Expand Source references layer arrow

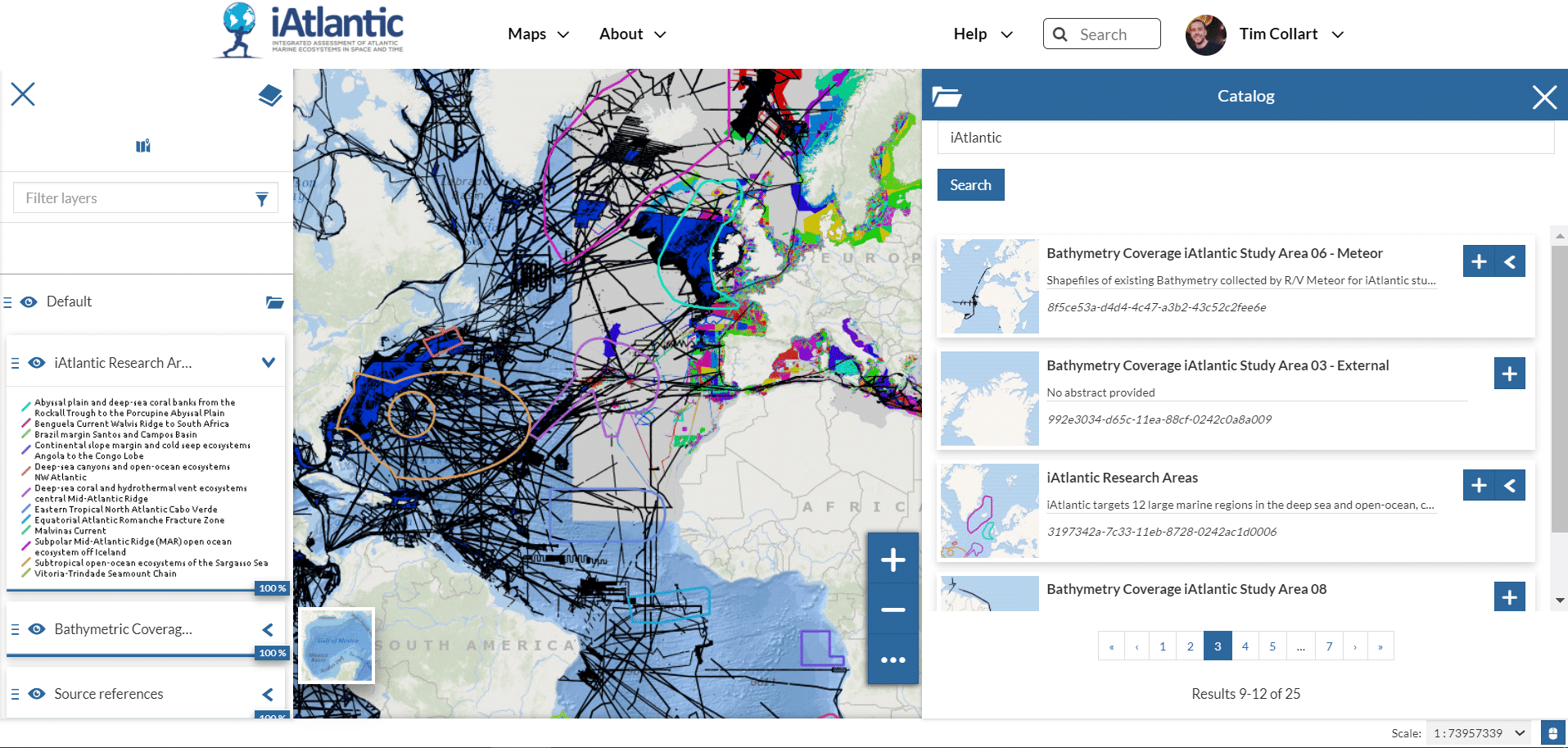coord(268,694)
